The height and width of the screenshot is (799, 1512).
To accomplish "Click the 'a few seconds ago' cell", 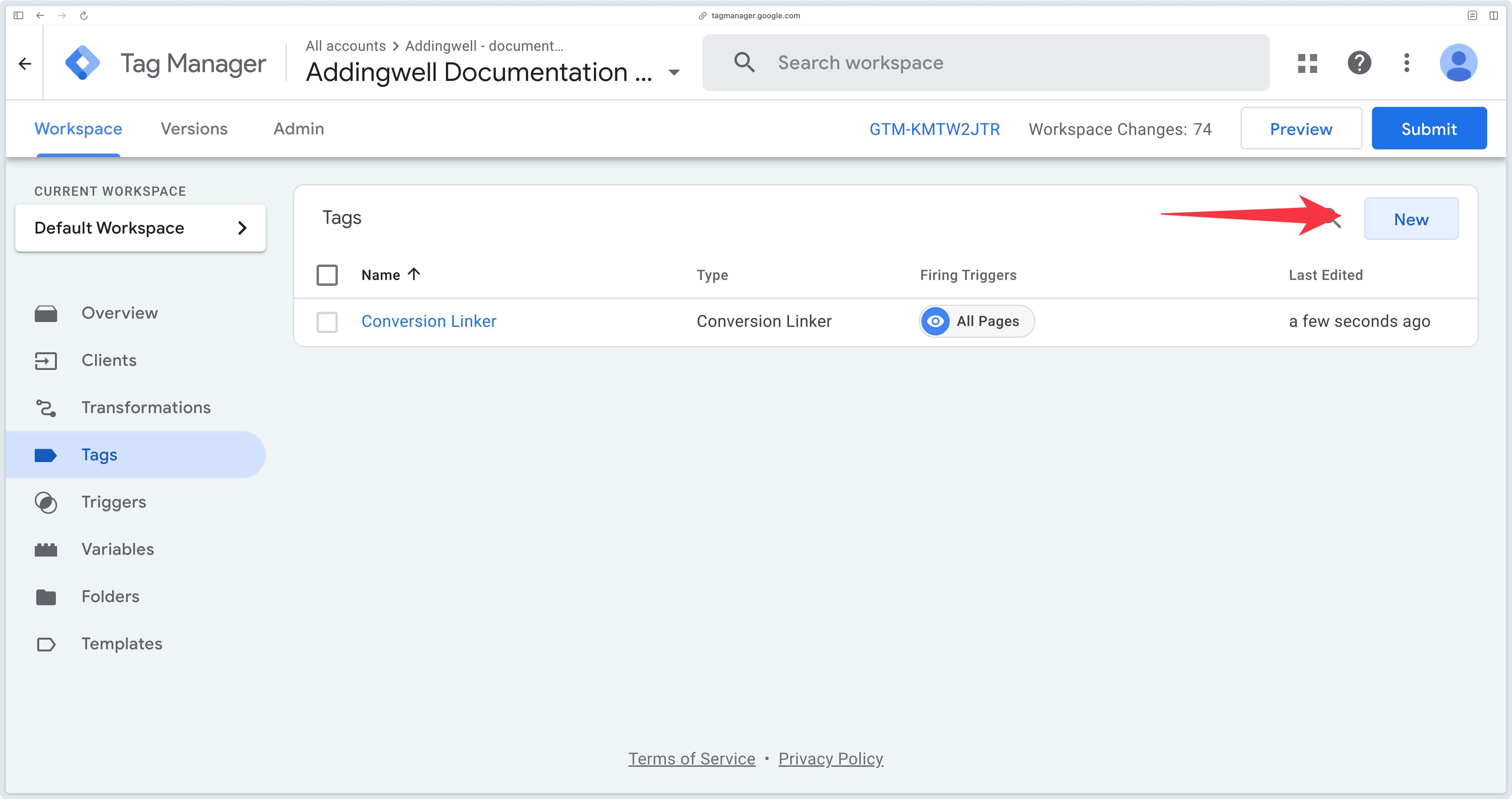I will (x=1359, y=322).
